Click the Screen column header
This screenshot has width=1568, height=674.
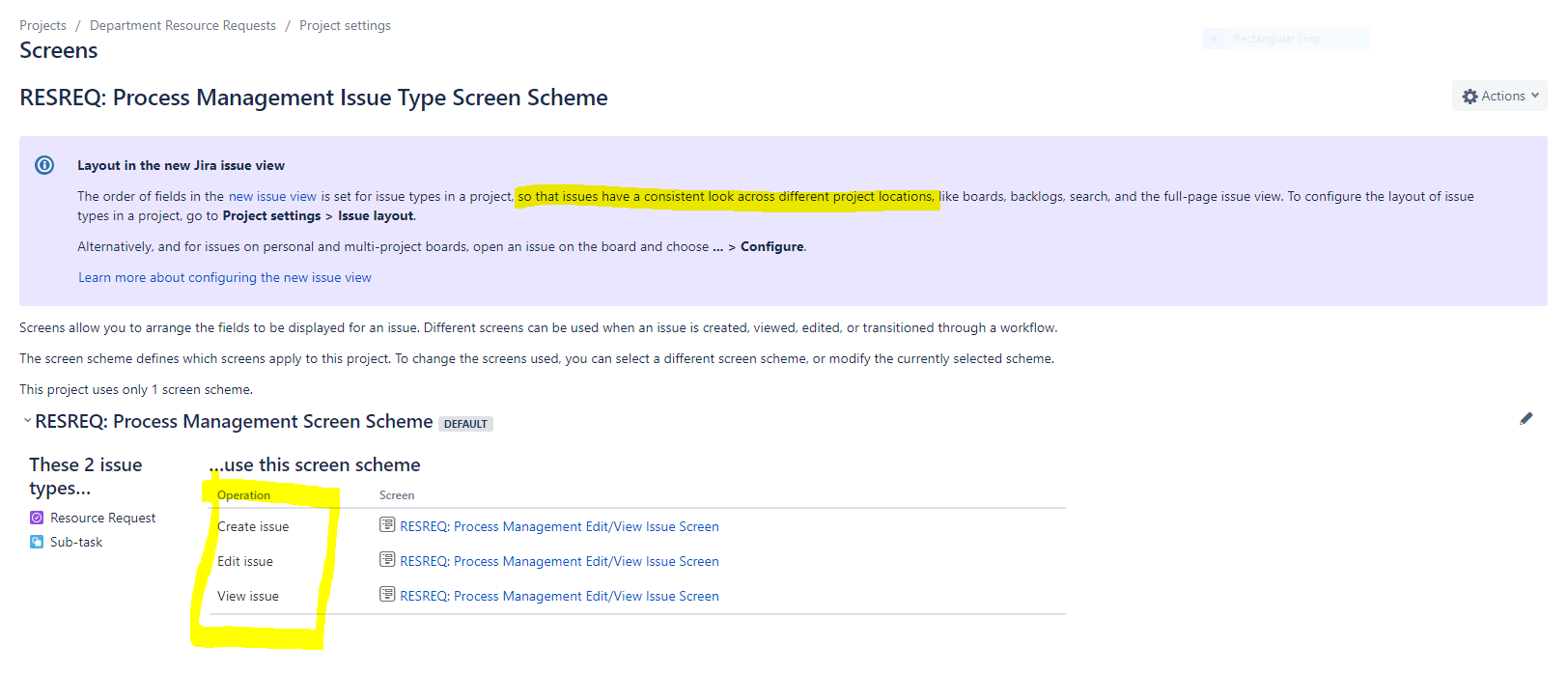pos(397,495)
